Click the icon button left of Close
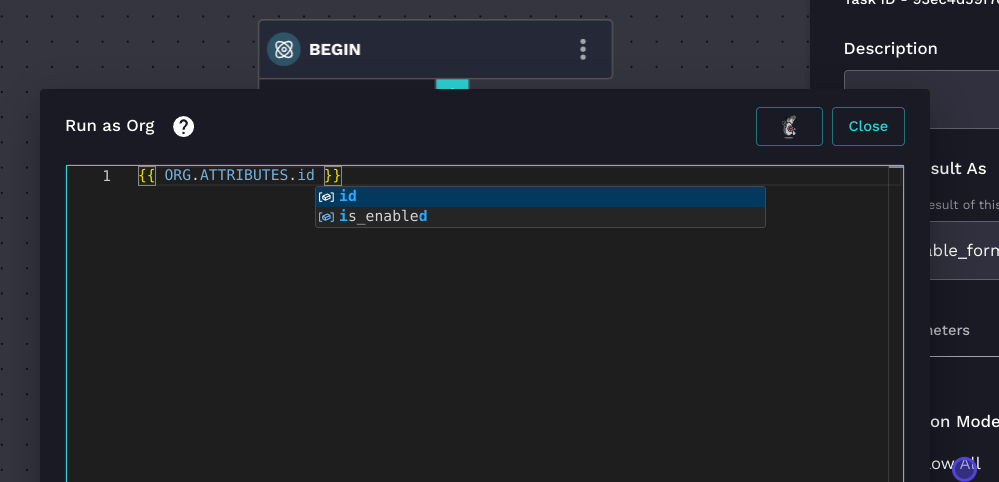The height and width of the screenshot is (482, 999). (x=789, y=126)
